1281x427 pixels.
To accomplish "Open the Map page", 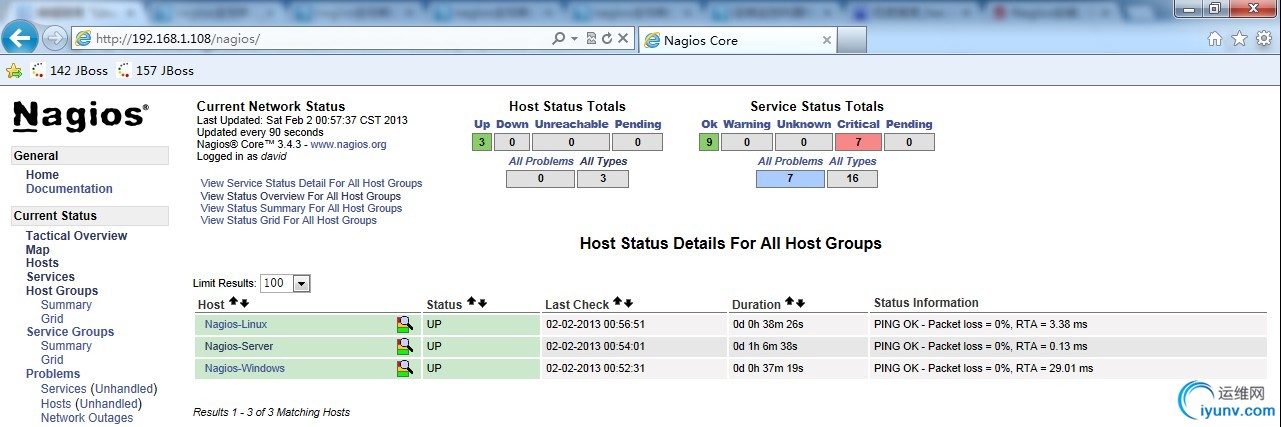I will click(x=37, y=250).
